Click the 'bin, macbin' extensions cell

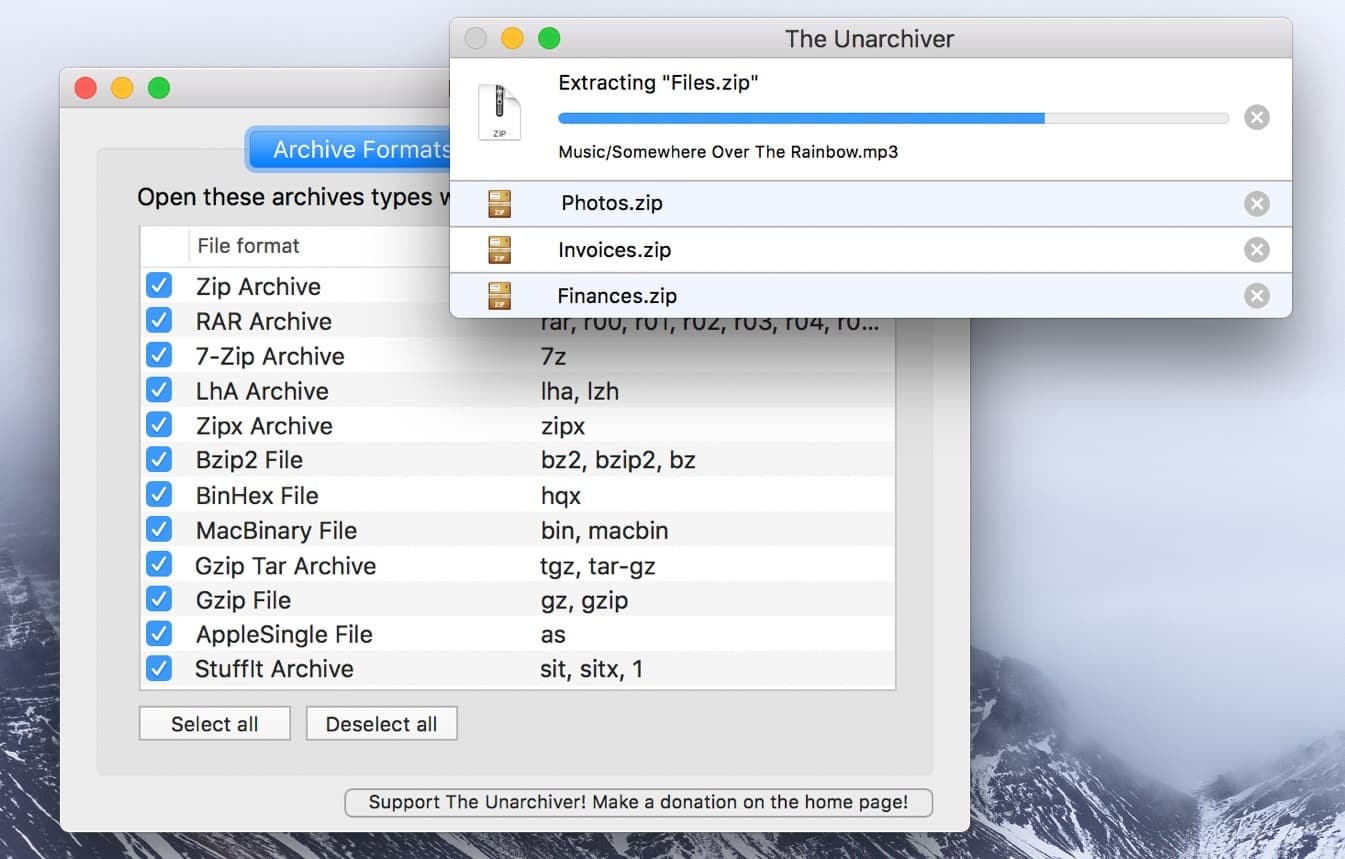(604, 530)
